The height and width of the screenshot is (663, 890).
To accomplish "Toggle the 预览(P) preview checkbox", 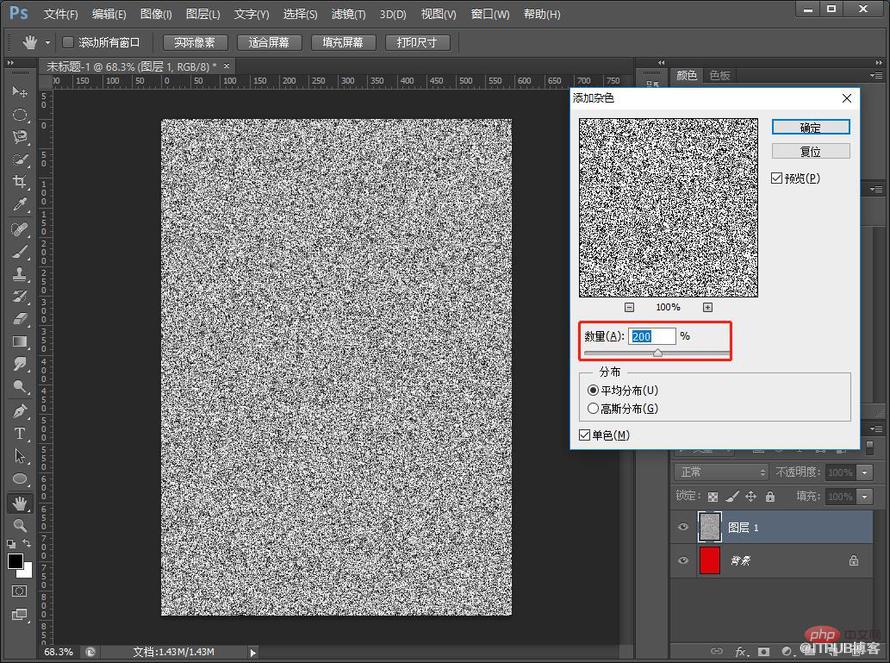I will pyautogui.click(x=776, y=178).
